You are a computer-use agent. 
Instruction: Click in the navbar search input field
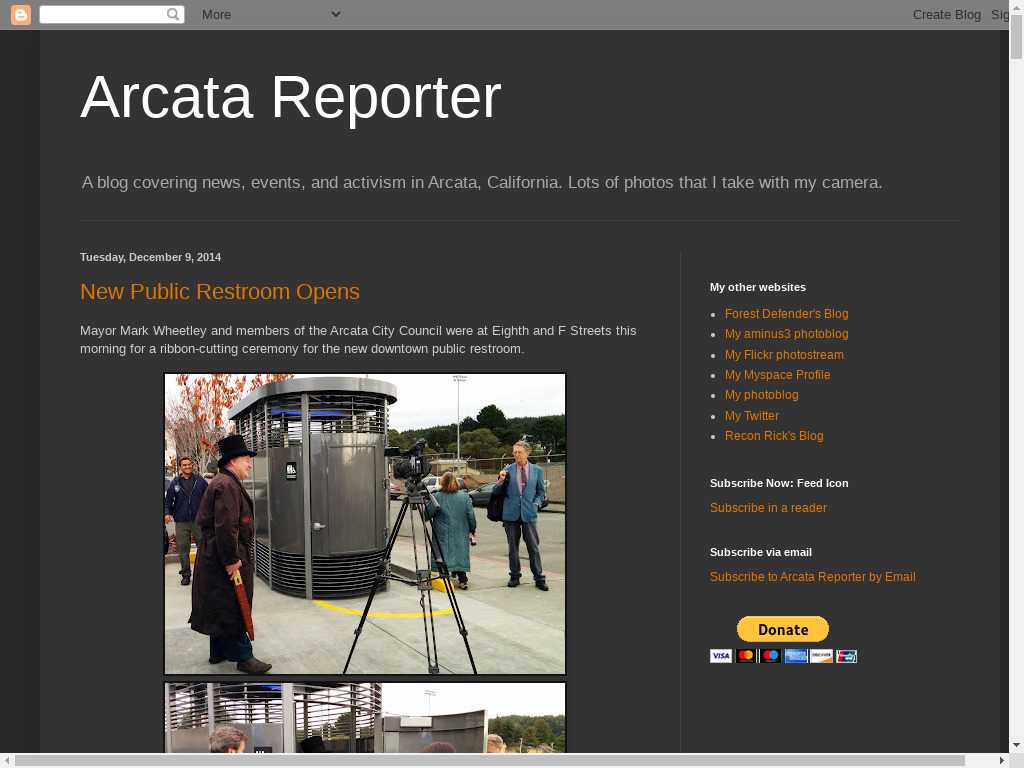tap(102, 14)
